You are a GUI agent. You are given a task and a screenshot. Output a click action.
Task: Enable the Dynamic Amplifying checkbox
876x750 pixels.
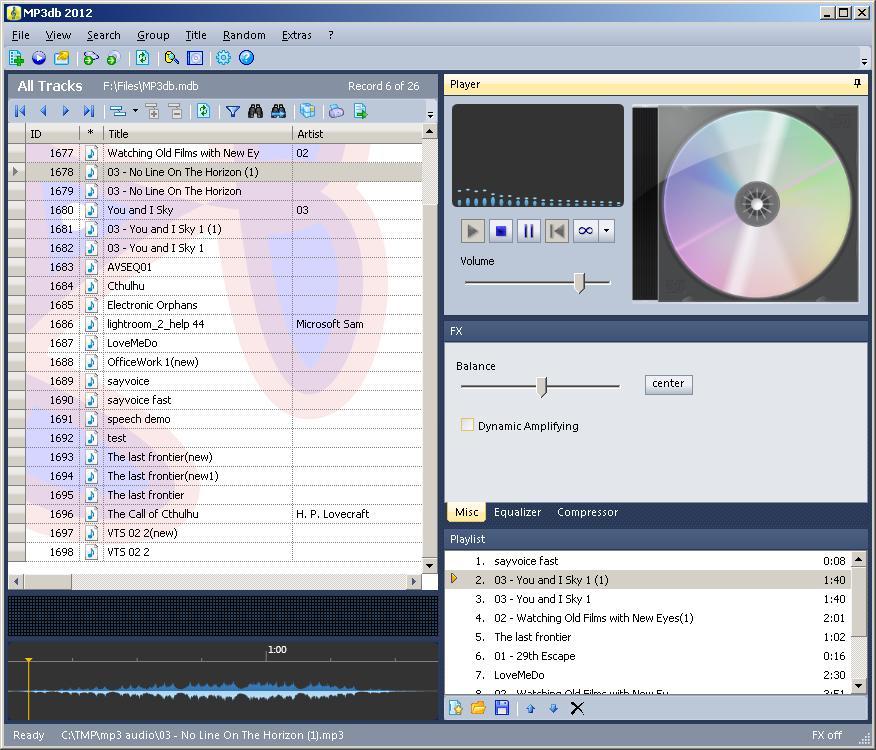pos(466,425)
